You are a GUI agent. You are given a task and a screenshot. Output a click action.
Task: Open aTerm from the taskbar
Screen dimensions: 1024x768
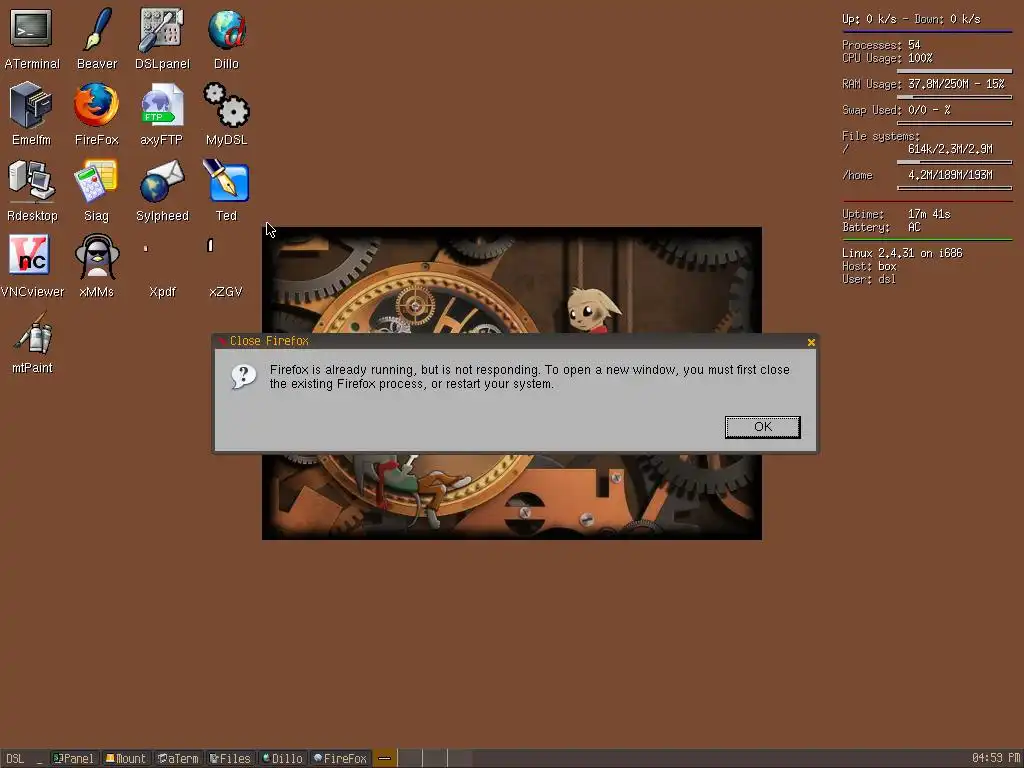pyautogui.click(x=178, y=758)
